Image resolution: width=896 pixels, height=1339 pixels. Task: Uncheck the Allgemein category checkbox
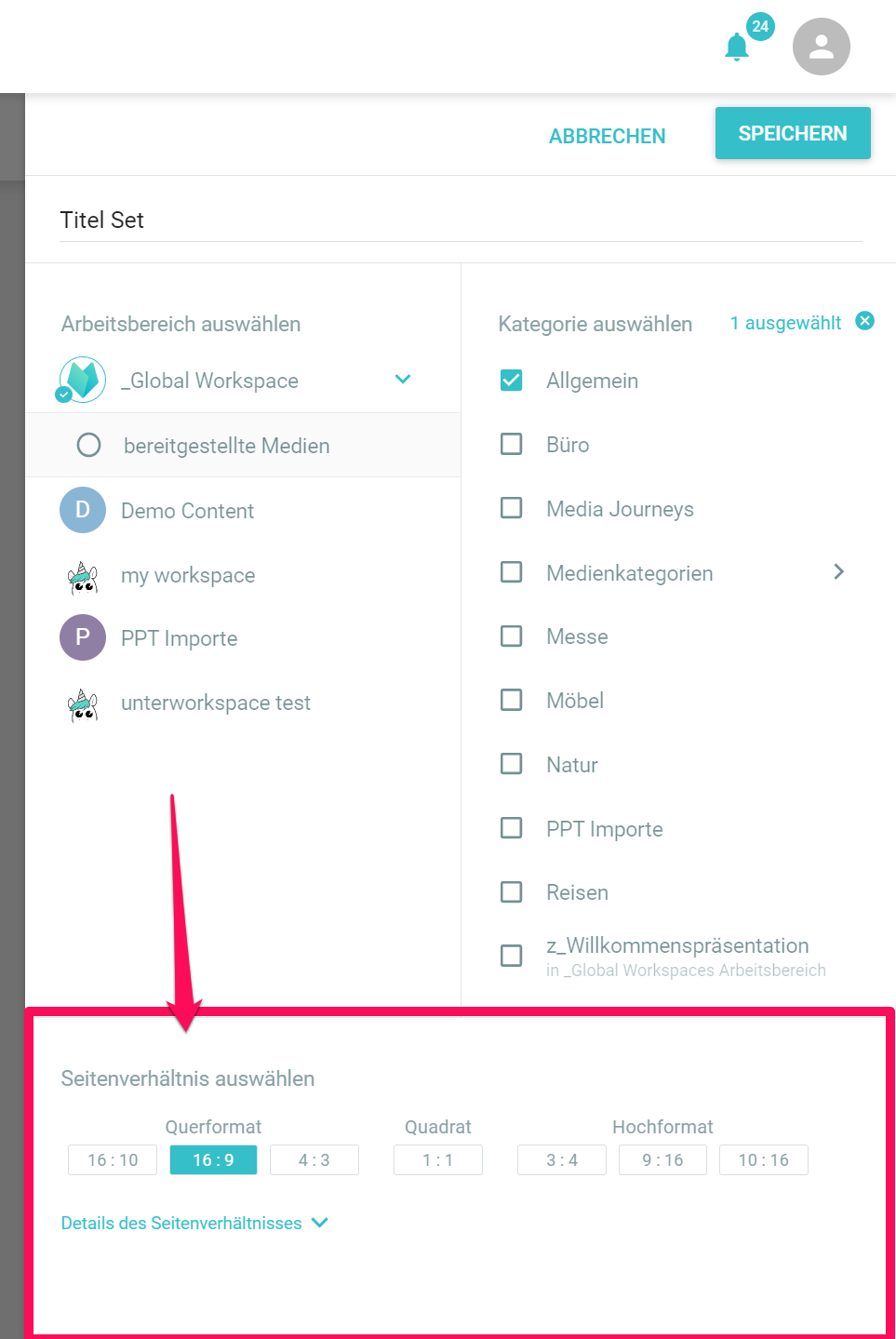(511, 381)
